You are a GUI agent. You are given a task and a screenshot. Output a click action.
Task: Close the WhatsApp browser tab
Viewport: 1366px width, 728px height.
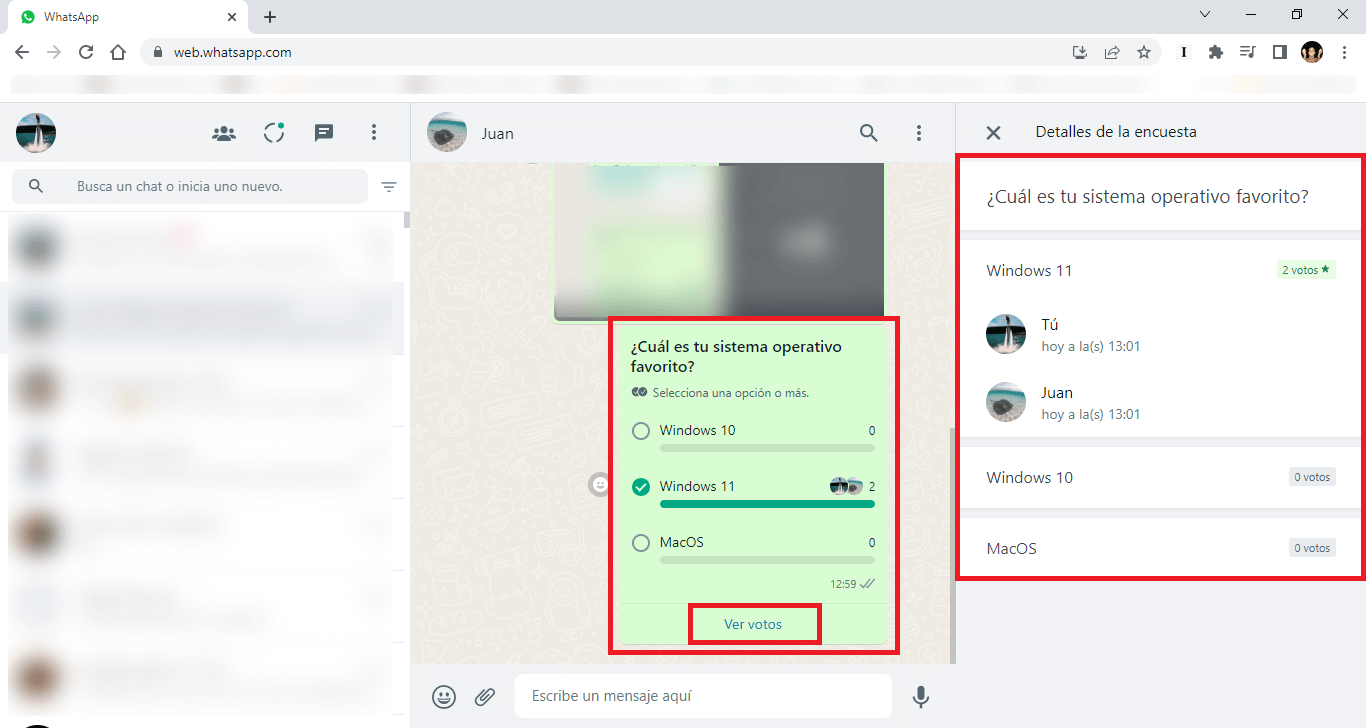pos(233,17)
